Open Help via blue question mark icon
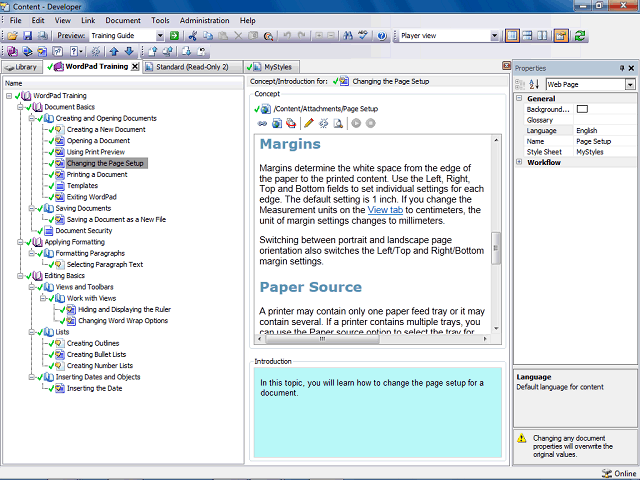The width and height of the screenshot is (640, 480). (x=382, y=36)
